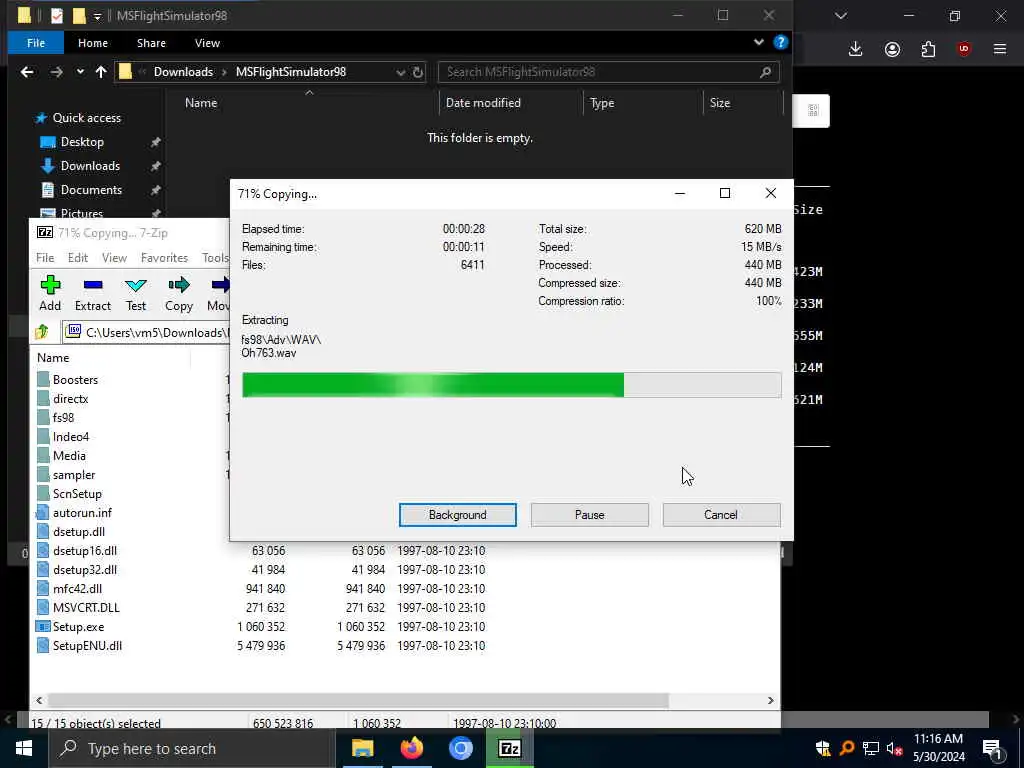Click the uBlock shield icon in browser
The height and width of the screenshot is (768, 1024).
click(x=964, y=49)
